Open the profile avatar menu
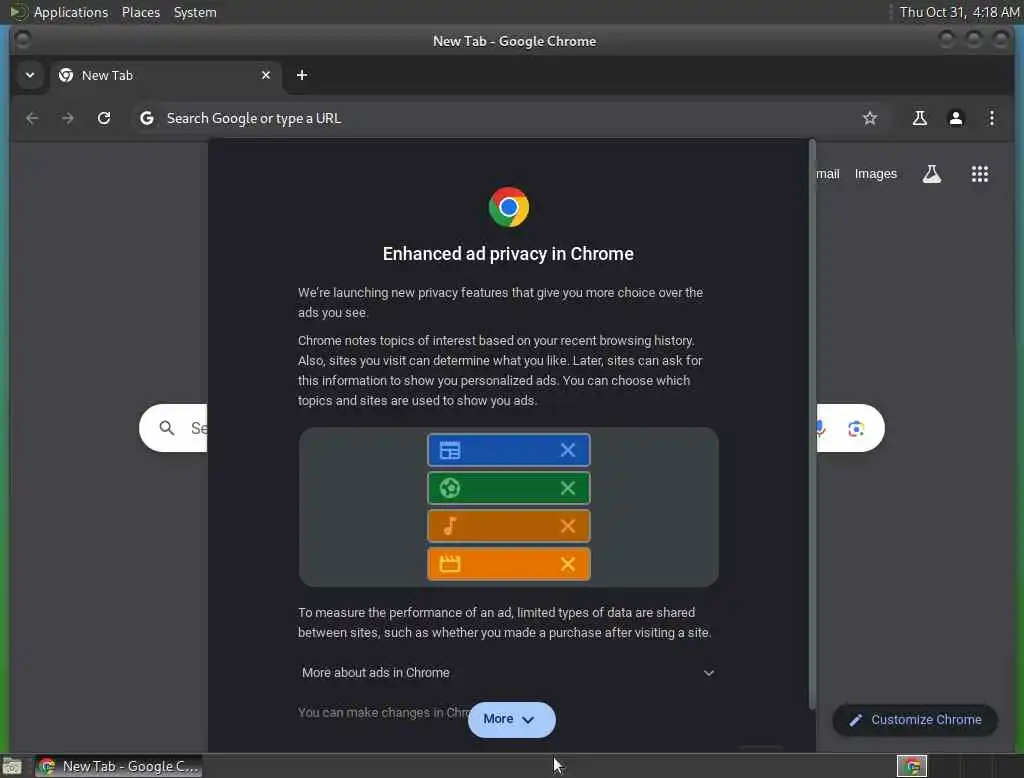 [x=955, y=118]
